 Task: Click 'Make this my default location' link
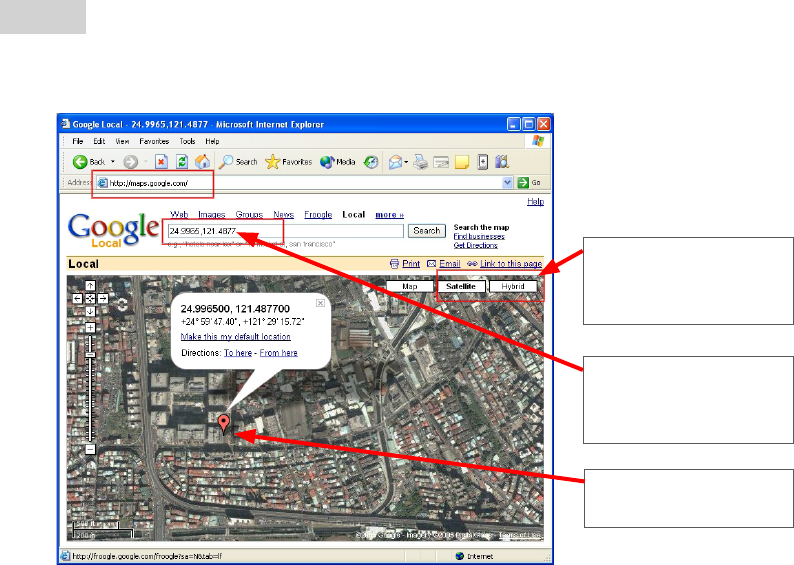tap(235, 337)
